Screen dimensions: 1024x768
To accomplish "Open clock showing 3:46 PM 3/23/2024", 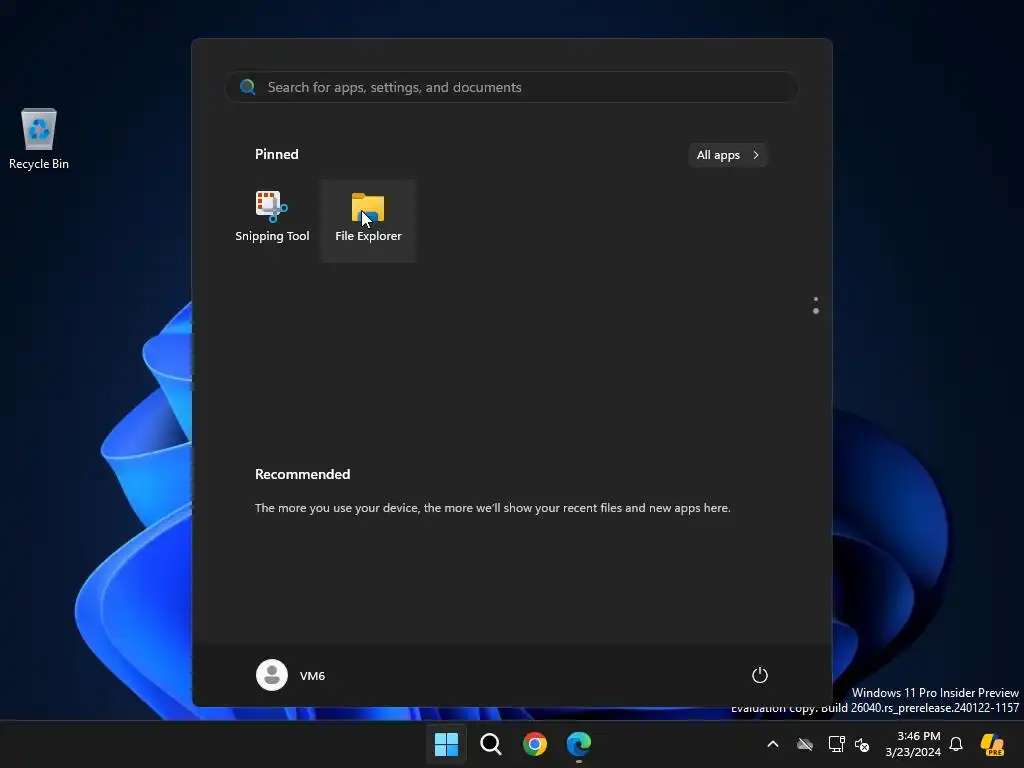I will pos(912,744).
